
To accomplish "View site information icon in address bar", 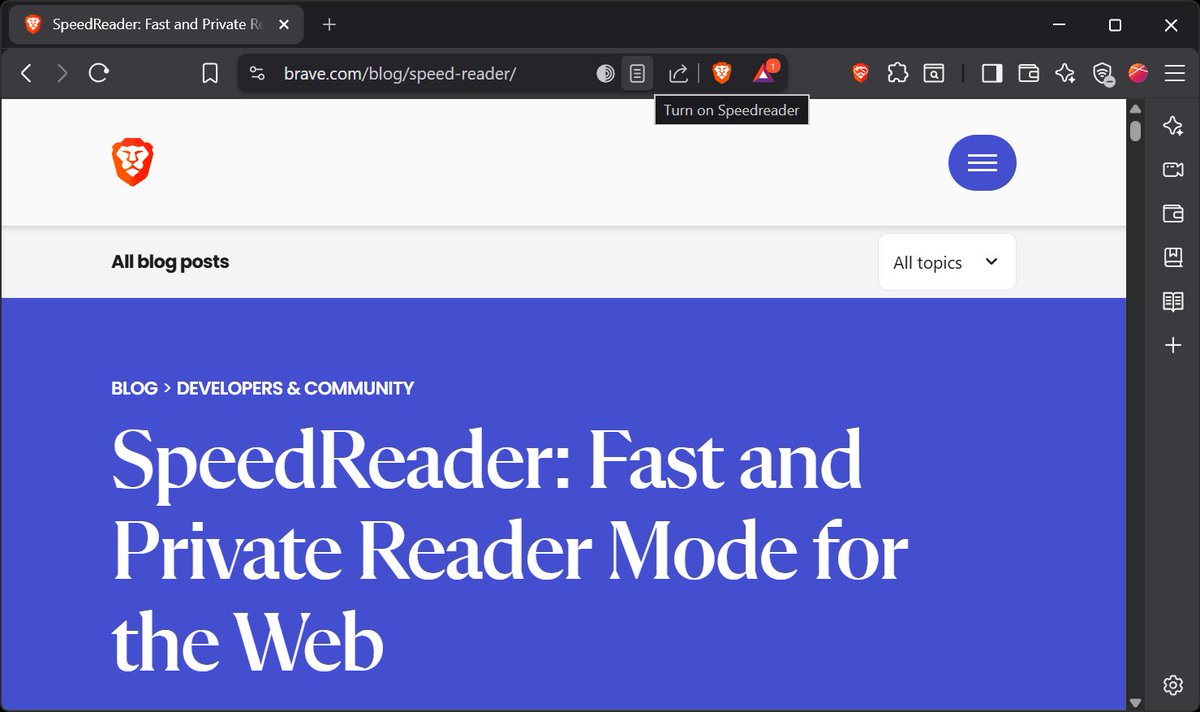I will coord(257,73).
